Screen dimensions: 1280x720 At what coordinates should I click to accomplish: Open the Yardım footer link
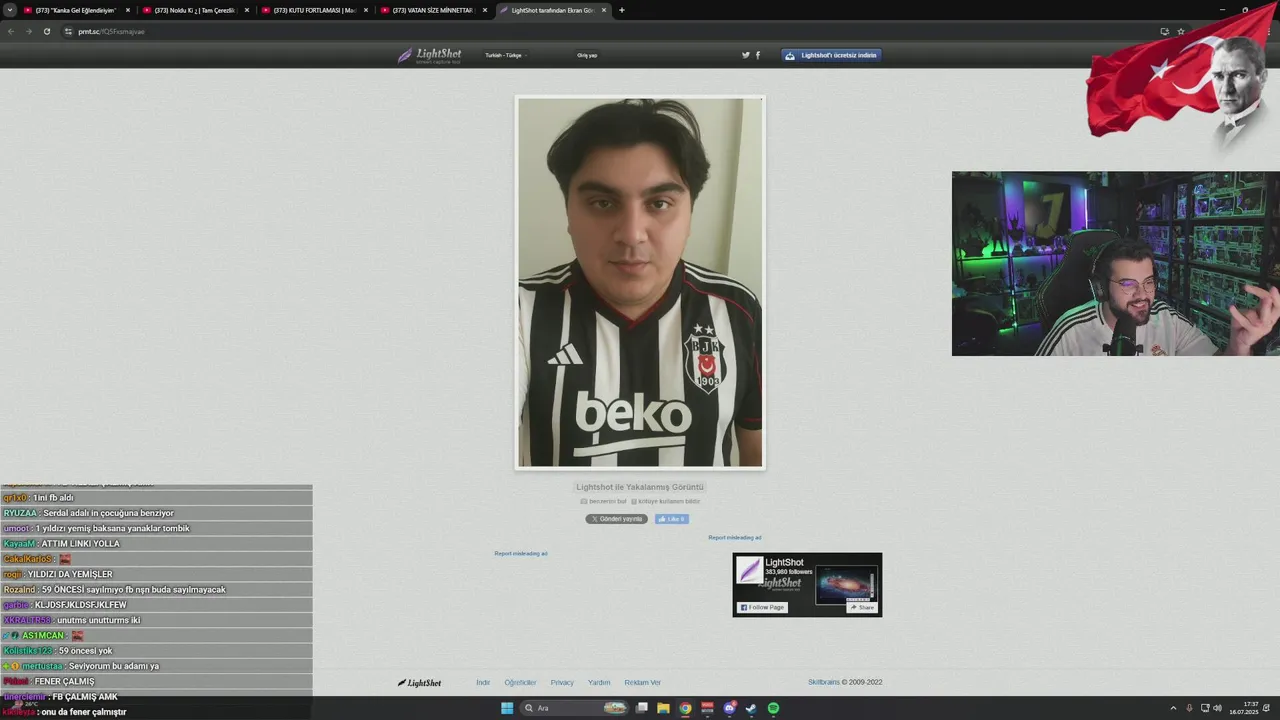click(x=599, y=682)
